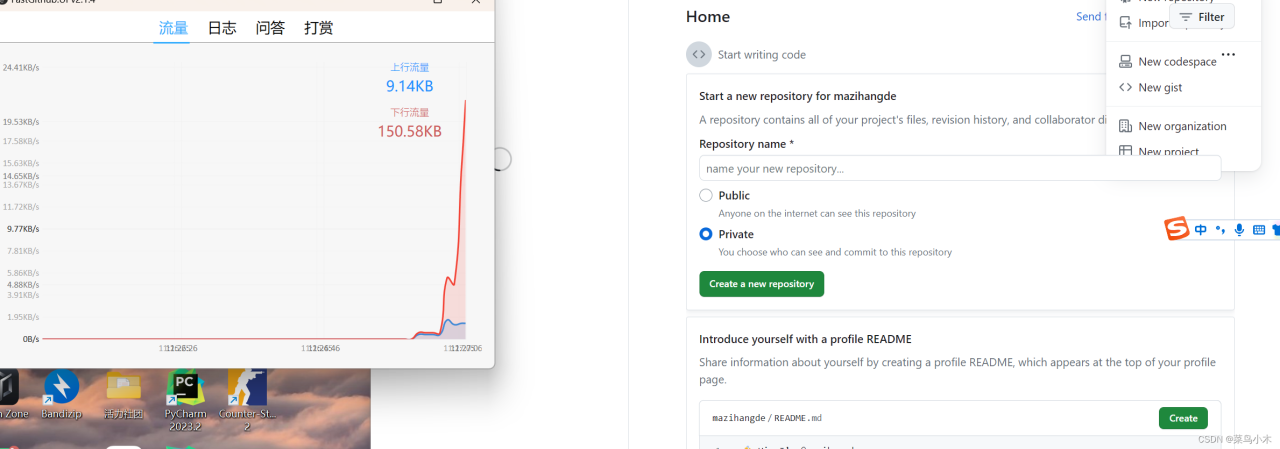
Task: Click the Sogou input method logo
Action: coord(1177,230)
